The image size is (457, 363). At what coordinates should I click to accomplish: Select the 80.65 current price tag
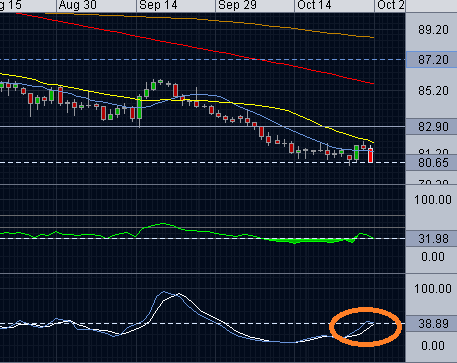pos(431,163)
